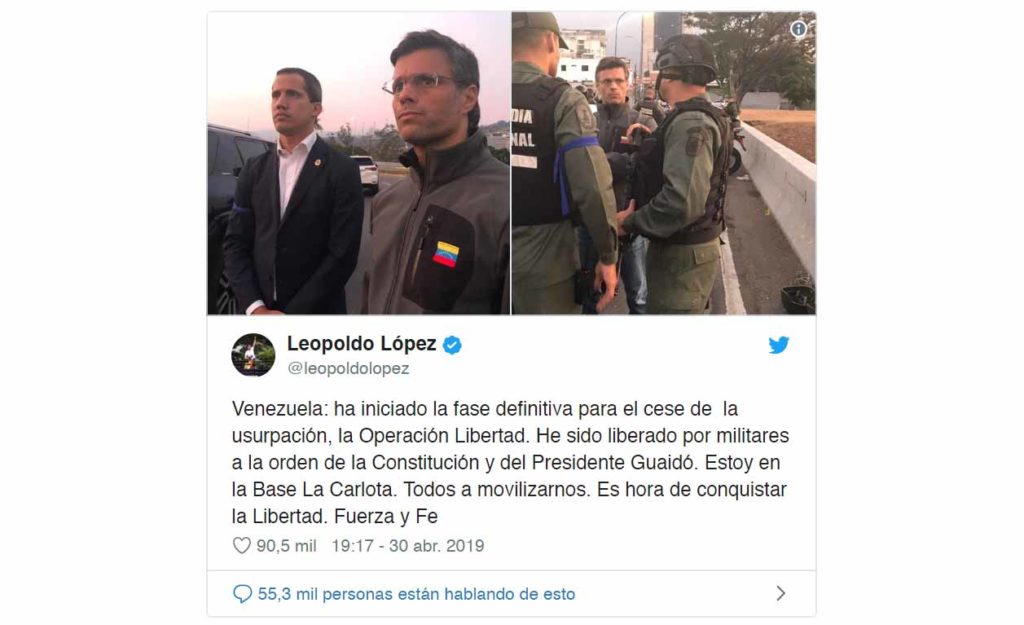The height and width of the screenshot is (625, 1024).
Task: Click the Venezuelan flag patch on jacket
Action: tap(445, 254)
